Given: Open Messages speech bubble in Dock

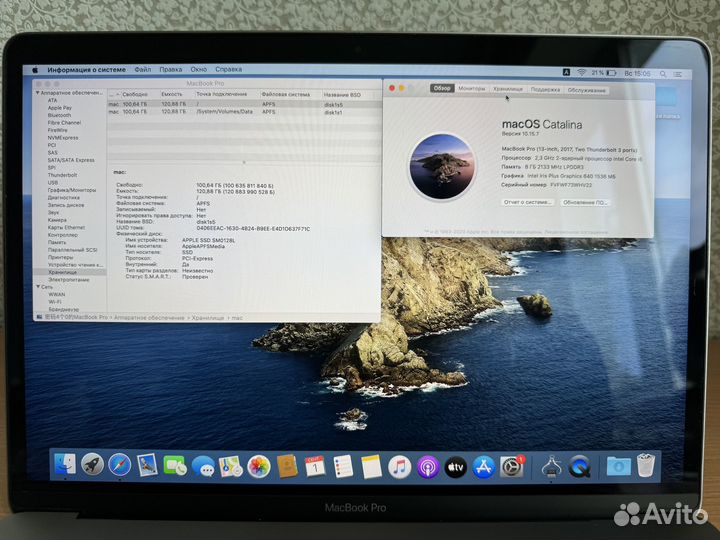Looking at the screenshot, I should (203, 467).
